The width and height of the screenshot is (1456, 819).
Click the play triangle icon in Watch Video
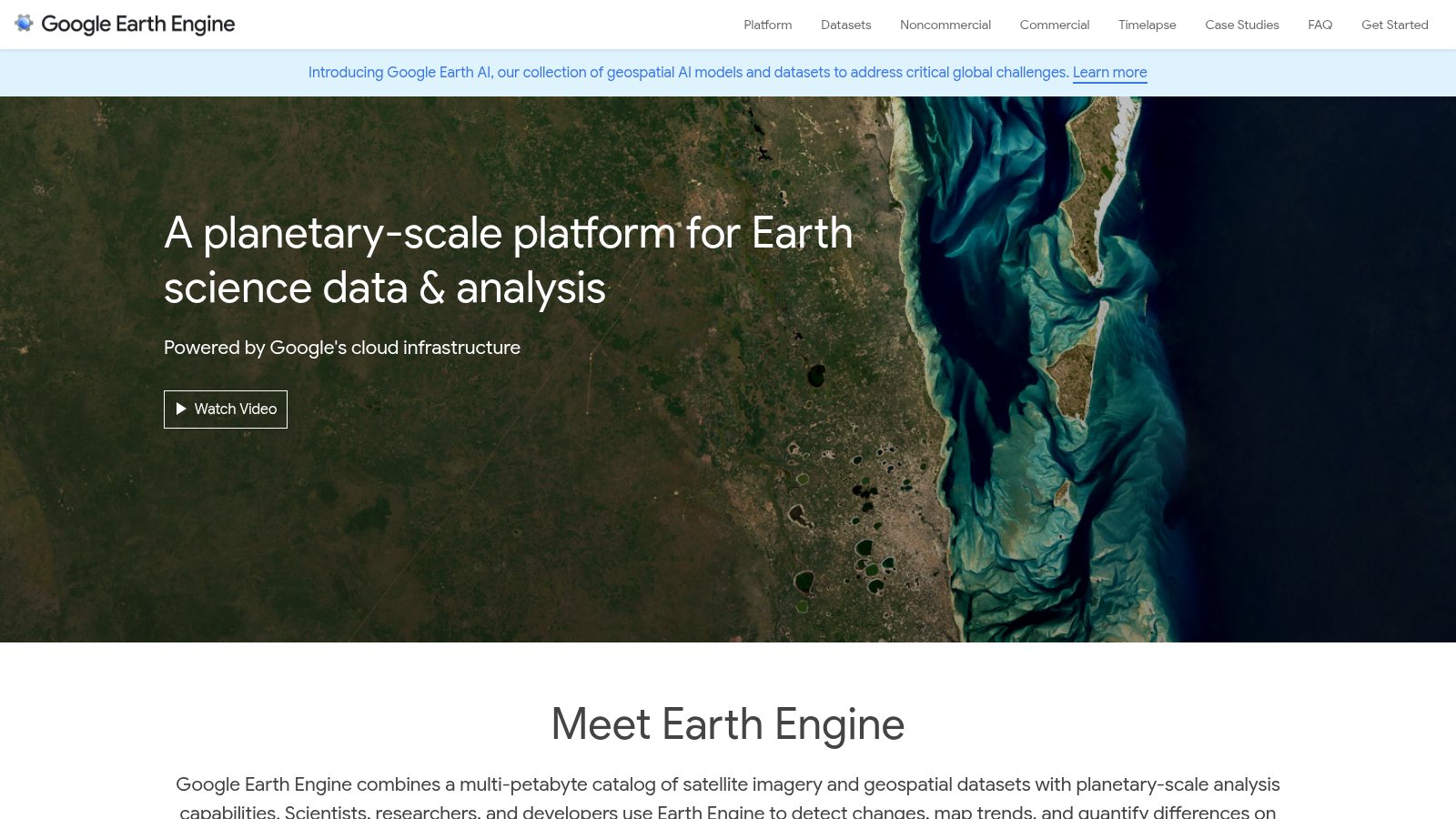click(181, 409)
